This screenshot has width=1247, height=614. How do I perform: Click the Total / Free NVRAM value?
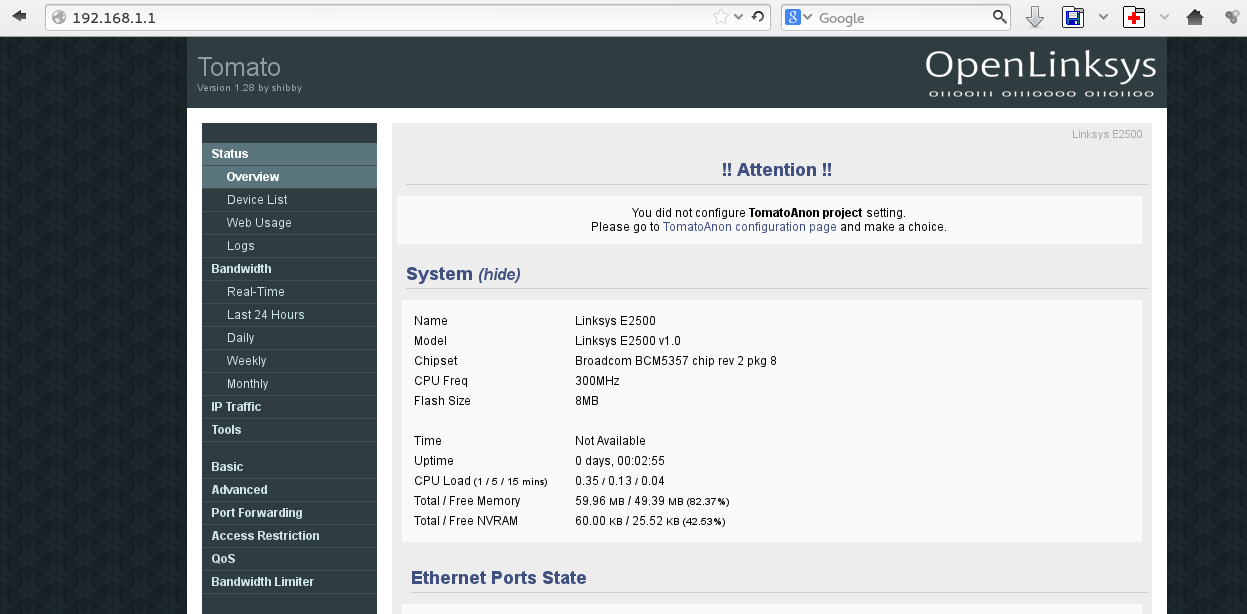tap(650, 521)
